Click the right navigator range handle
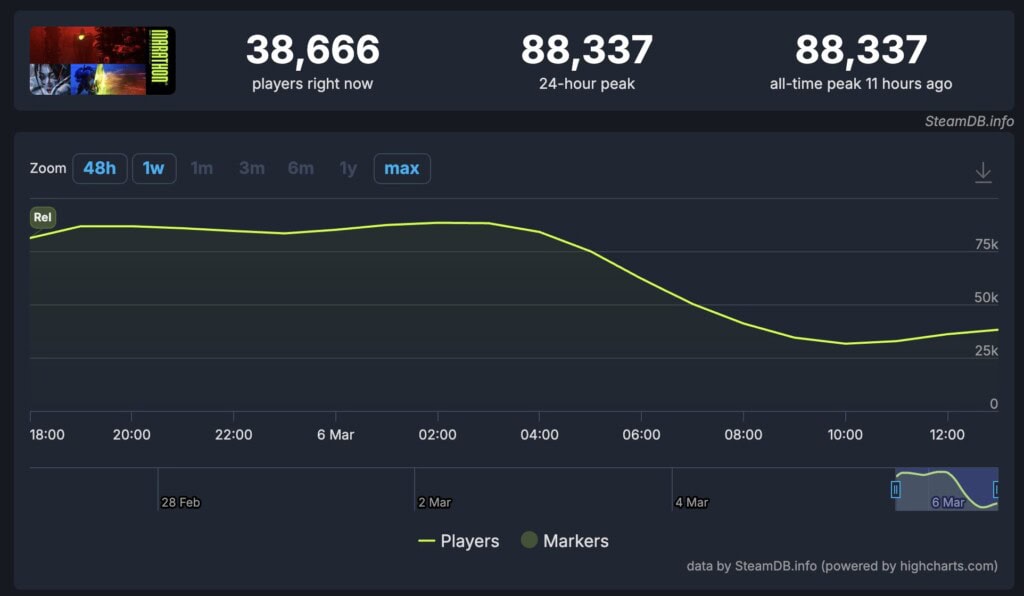Image resolution: width=1024 pixels, height=596 pixels. click(996, 489)
